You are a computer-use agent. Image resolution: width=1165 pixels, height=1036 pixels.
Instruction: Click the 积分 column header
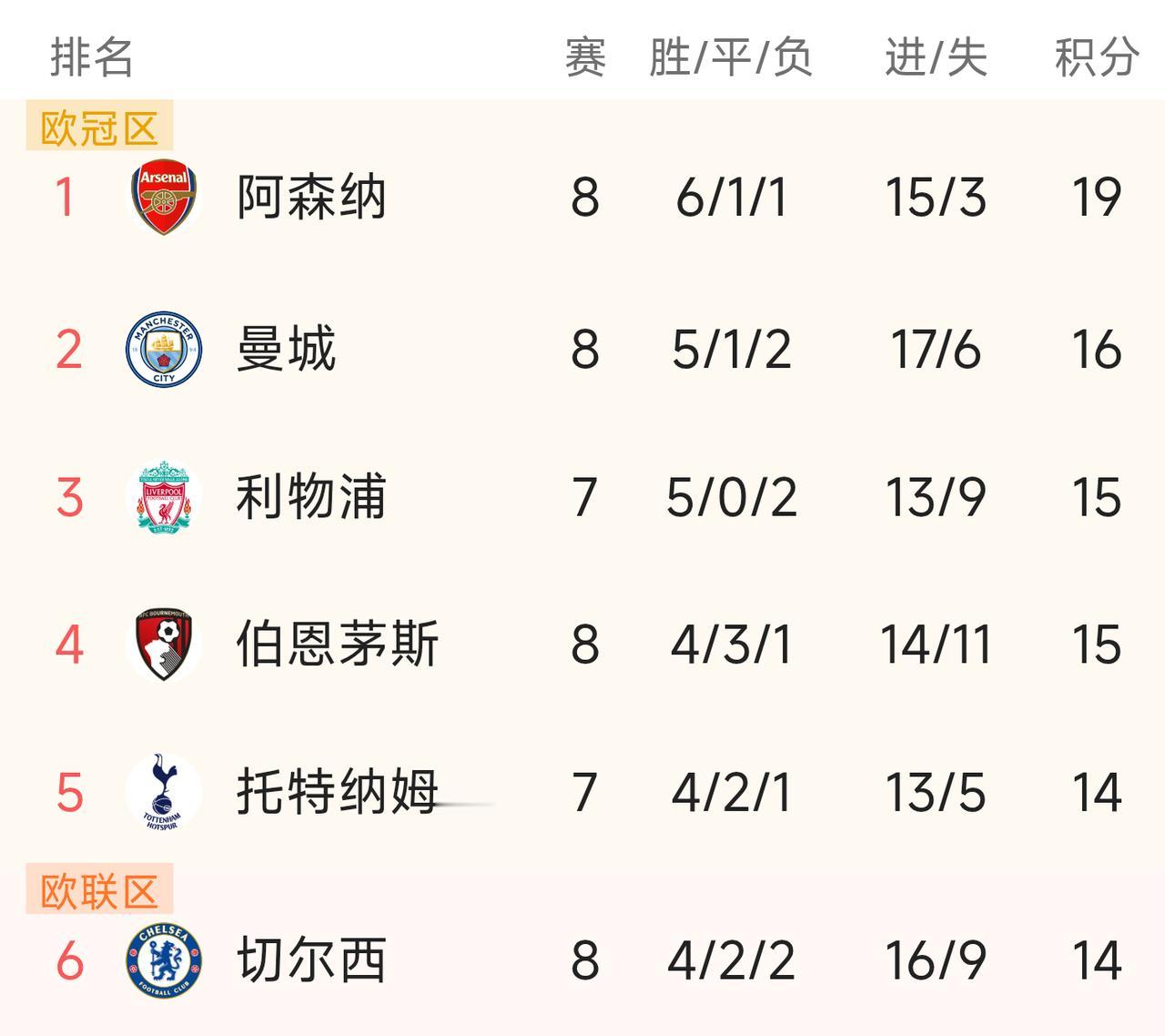click(x=1096, y=57)
